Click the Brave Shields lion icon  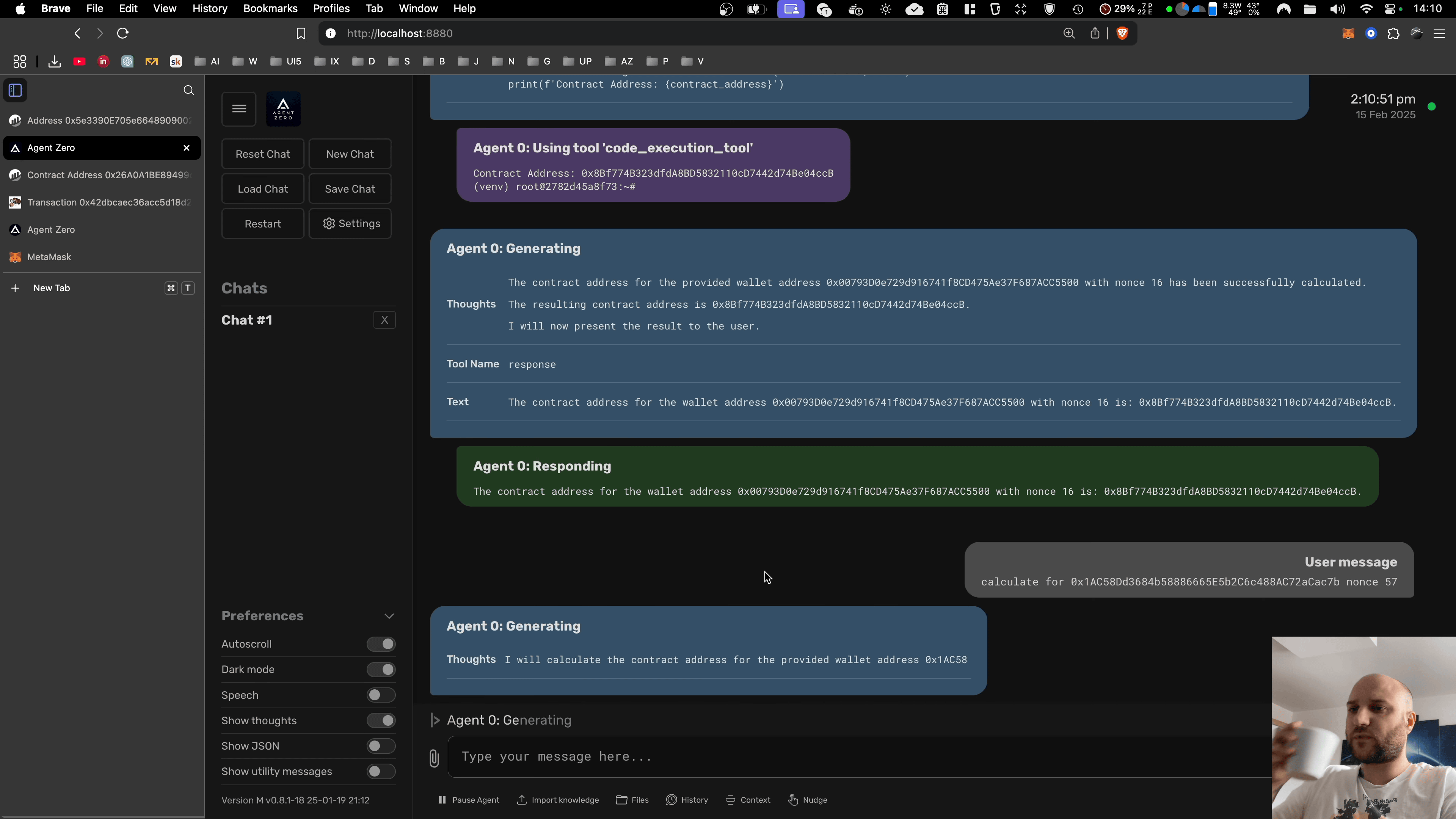1122,33
